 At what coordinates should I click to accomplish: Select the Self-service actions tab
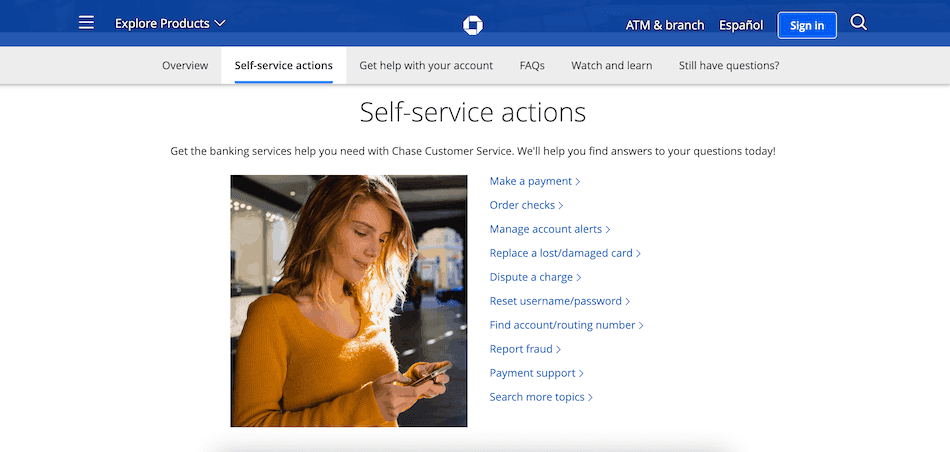[x=283, y=66]
